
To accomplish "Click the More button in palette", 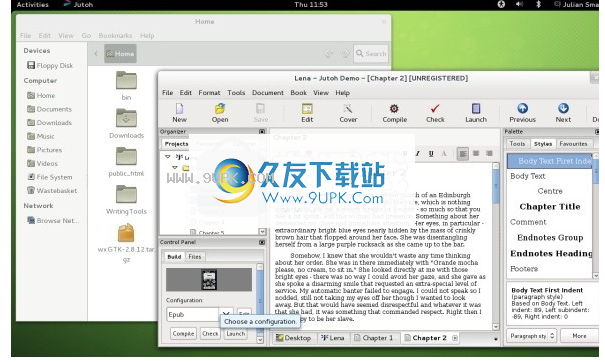I will click(x=579, y=336).
